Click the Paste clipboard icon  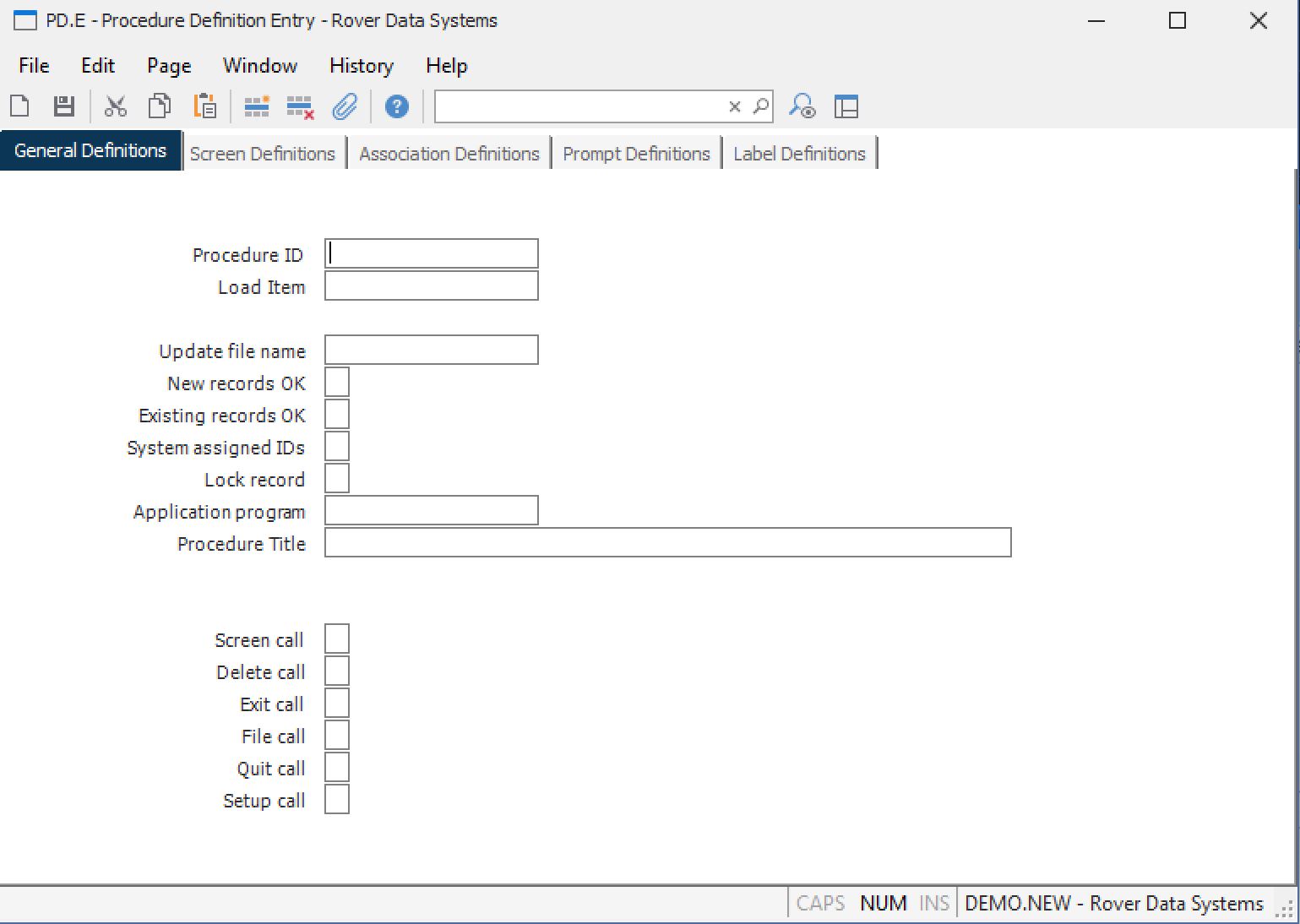[204, 106]
